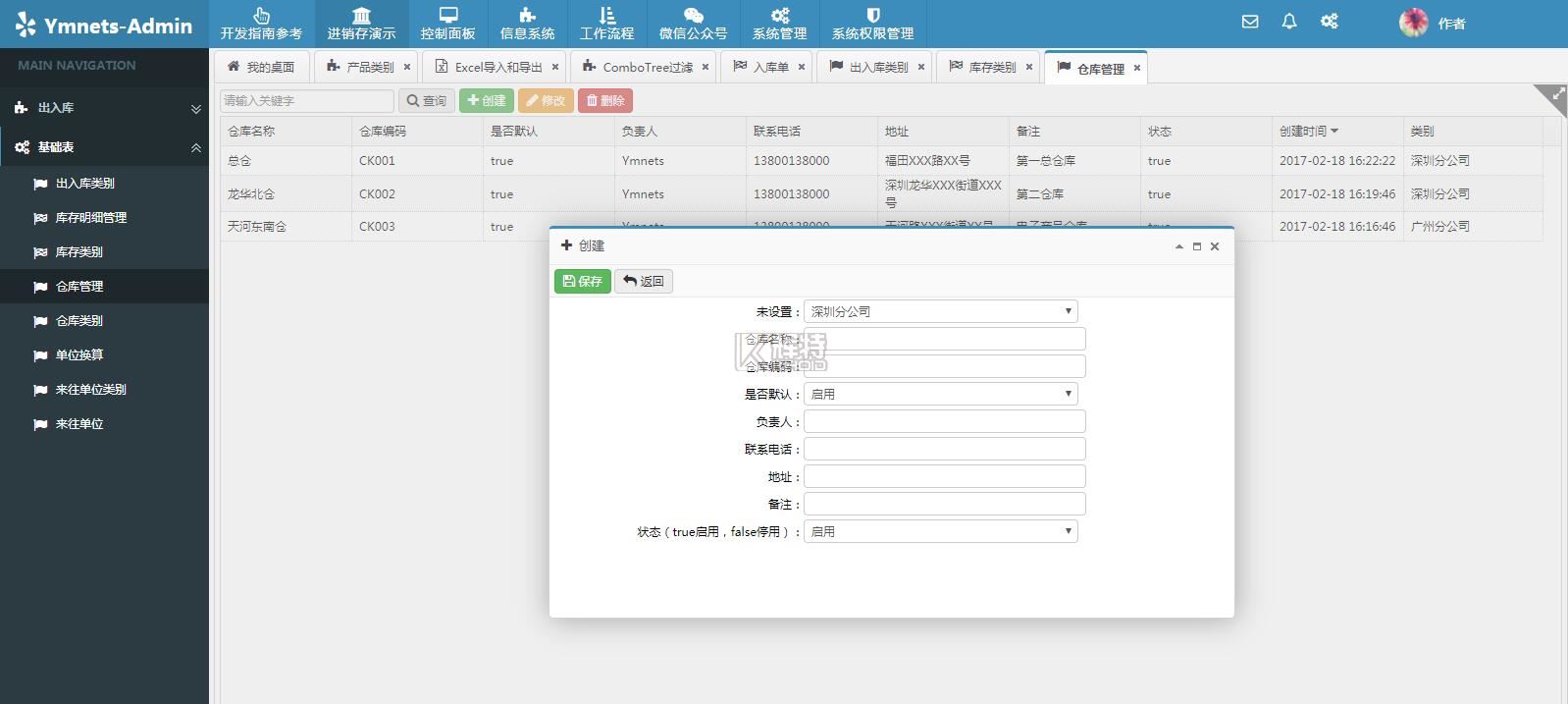Image resolution: width=1568 pixels, height=704 pixels.
Task: Open 库存类别 in sidebar
Action: (104, 252)
